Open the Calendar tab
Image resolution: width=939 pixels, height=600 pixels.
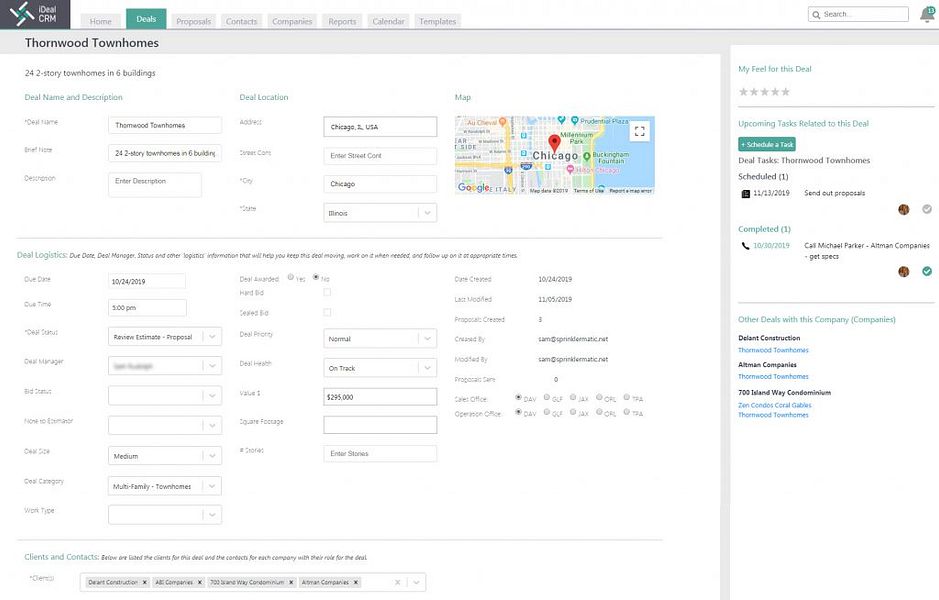(x=388, y=21)
